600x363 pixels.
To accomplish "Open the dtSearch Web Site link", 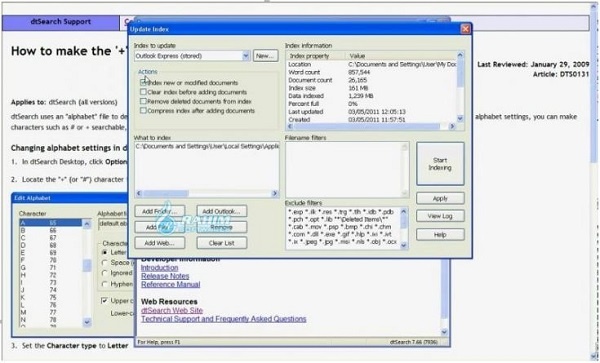I will [x=172, y=311].
